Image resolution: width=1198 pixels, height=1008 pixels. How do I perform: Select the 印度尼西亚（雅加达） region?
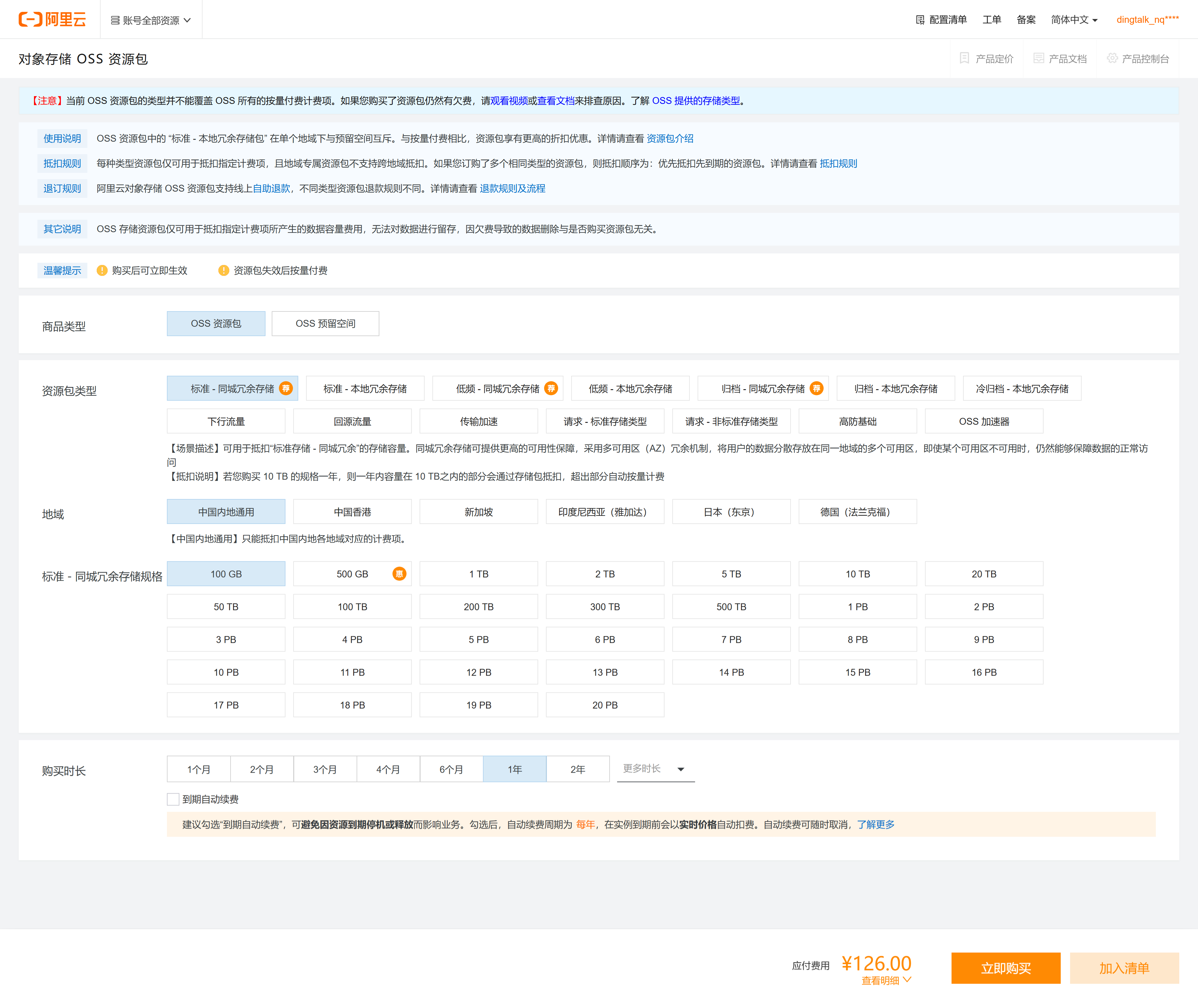pos(605,512)
